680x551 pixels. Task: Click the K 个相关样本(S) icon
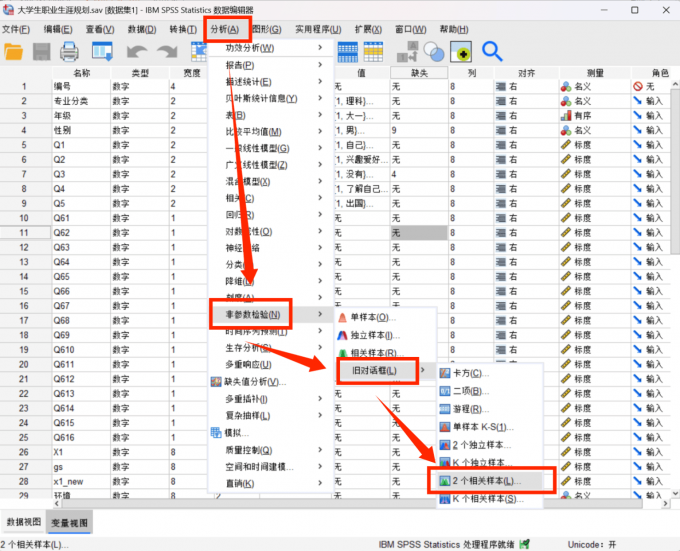445,499
